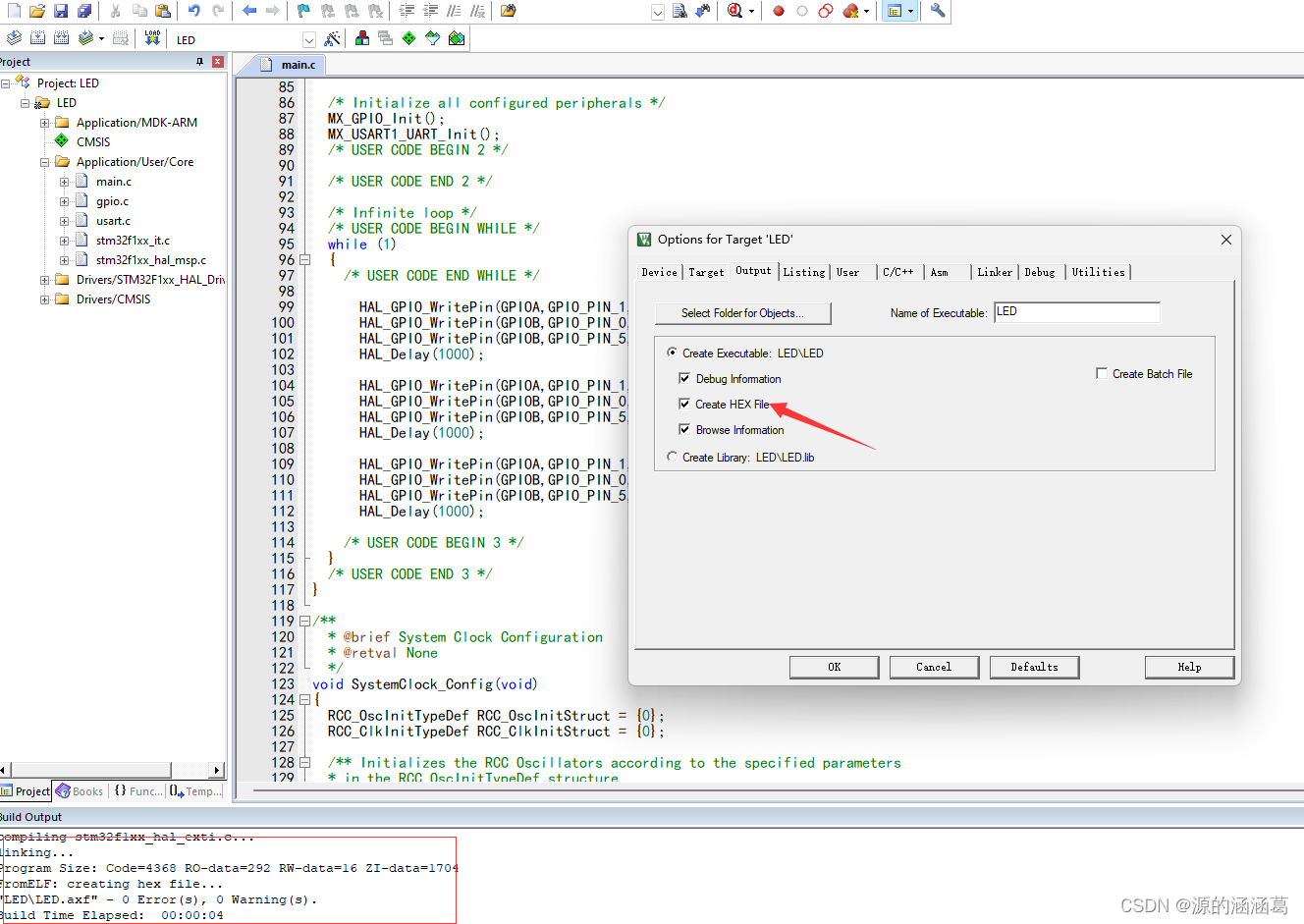Screen dimensions: 1304x924
Task: Click the Kill All Breakpoints icon
Action: (x=851, y=11)
